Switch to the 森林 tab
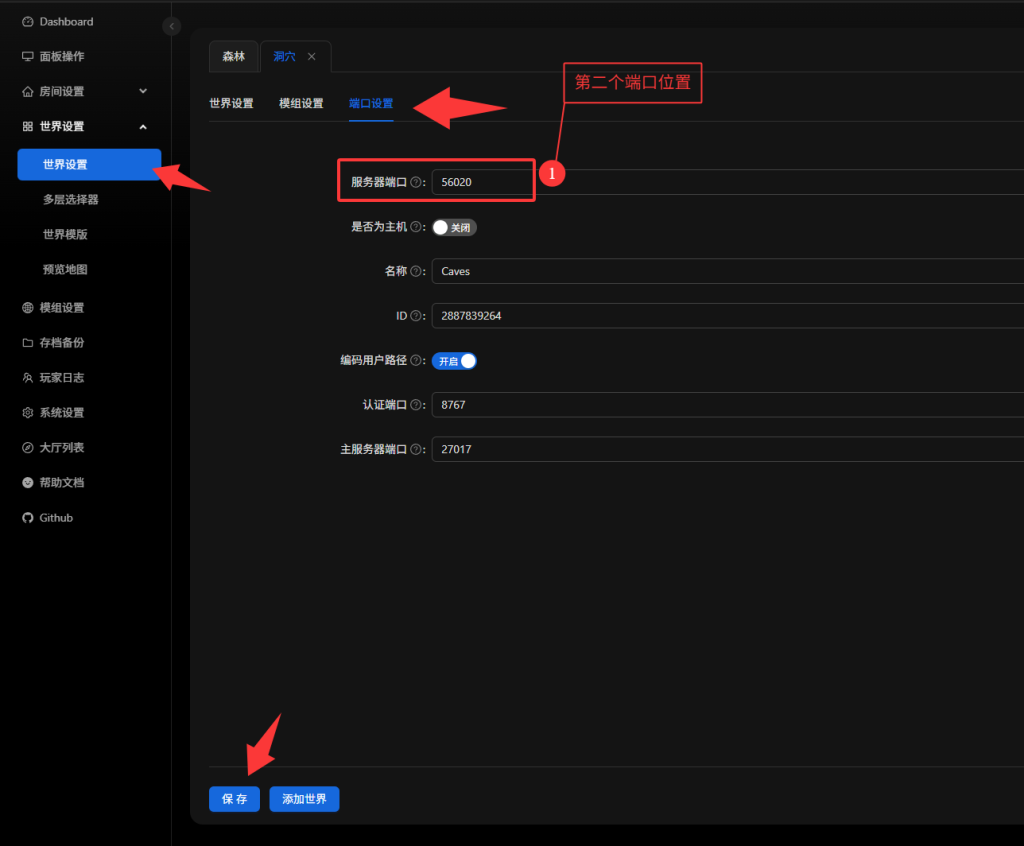This screenshot has width=1024, height=846. tap(233, 57)
